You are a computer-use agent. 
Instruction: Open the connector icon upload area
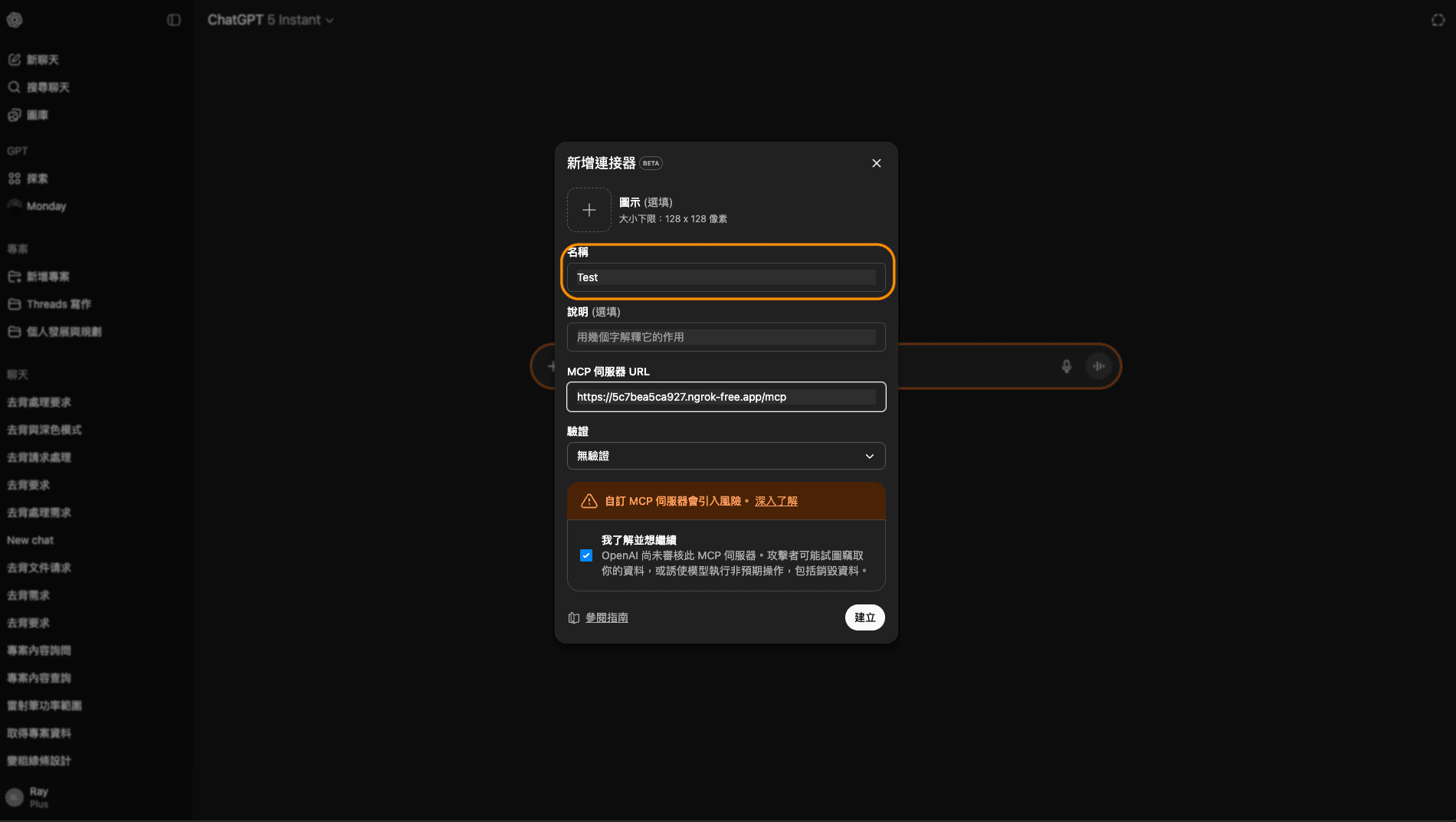pos(589,210)
